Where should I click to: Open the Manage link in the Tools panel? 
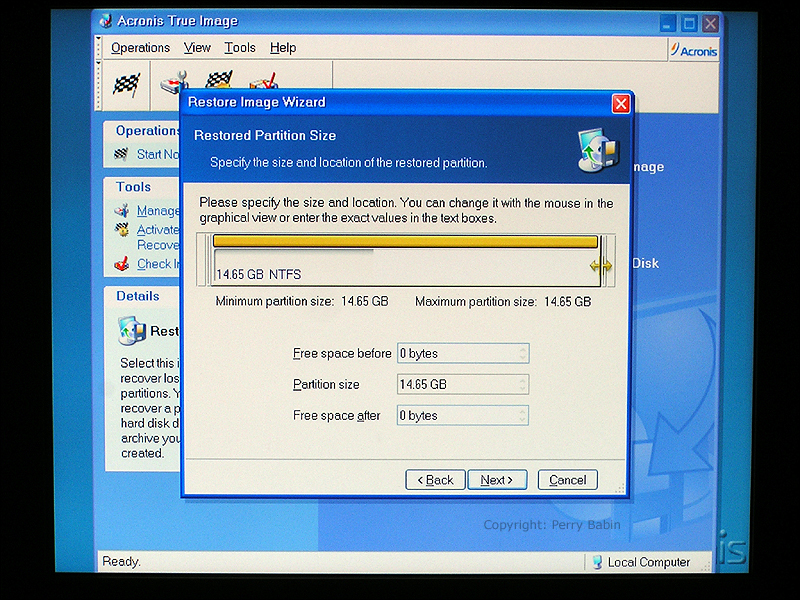click(158, 211)
